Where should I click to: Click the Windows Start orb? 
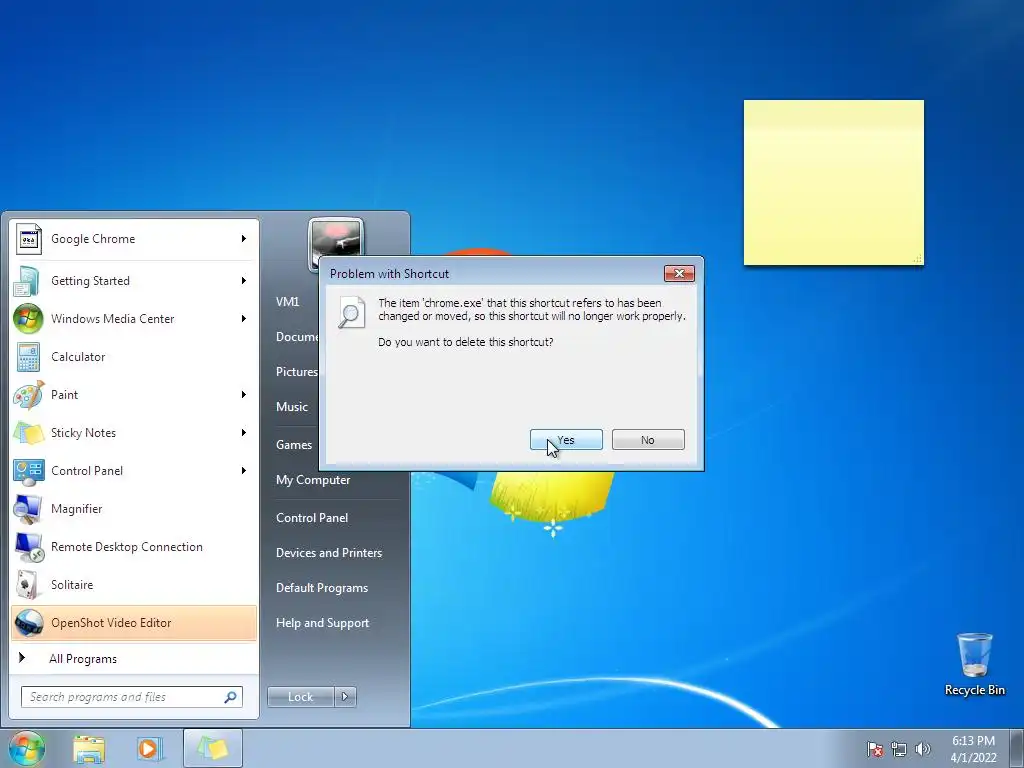click(27, 748)
